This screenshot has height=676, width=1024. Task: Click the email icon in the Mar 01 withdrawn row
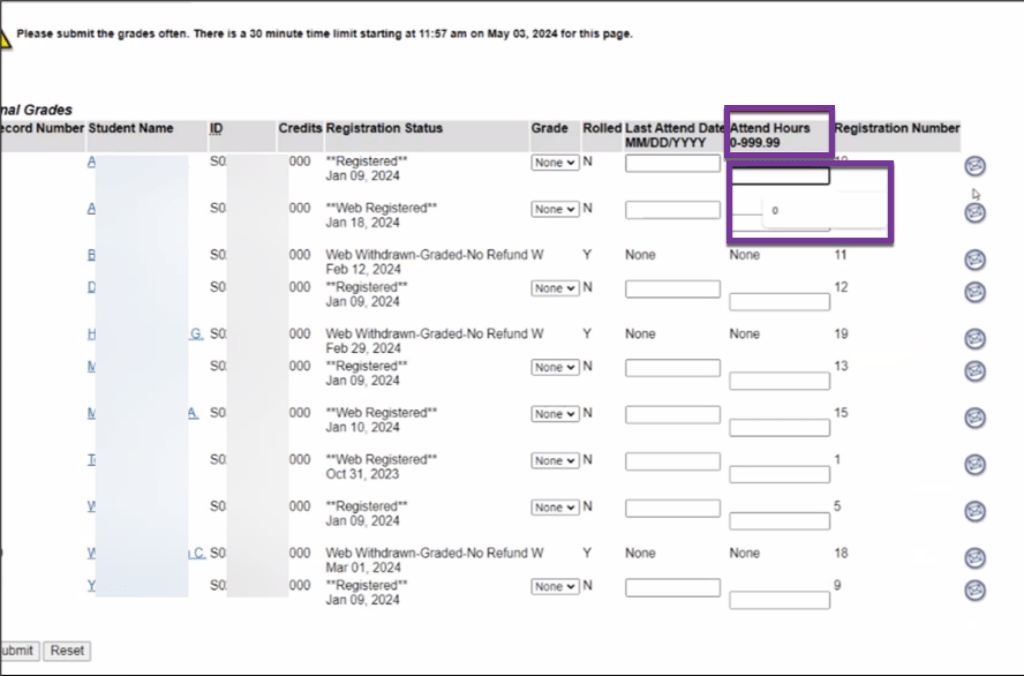coord(975,559)
